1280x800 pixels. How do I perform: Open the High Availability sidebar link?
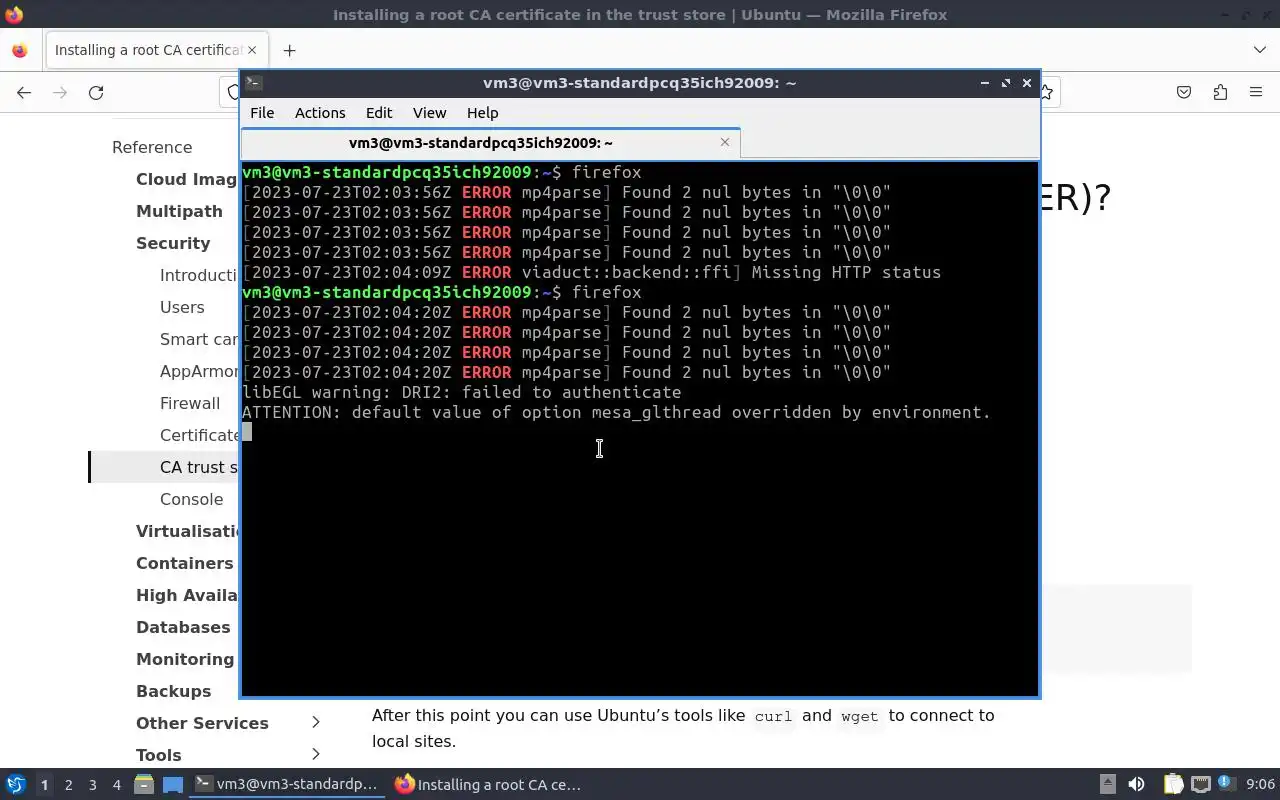click(187, 595)
